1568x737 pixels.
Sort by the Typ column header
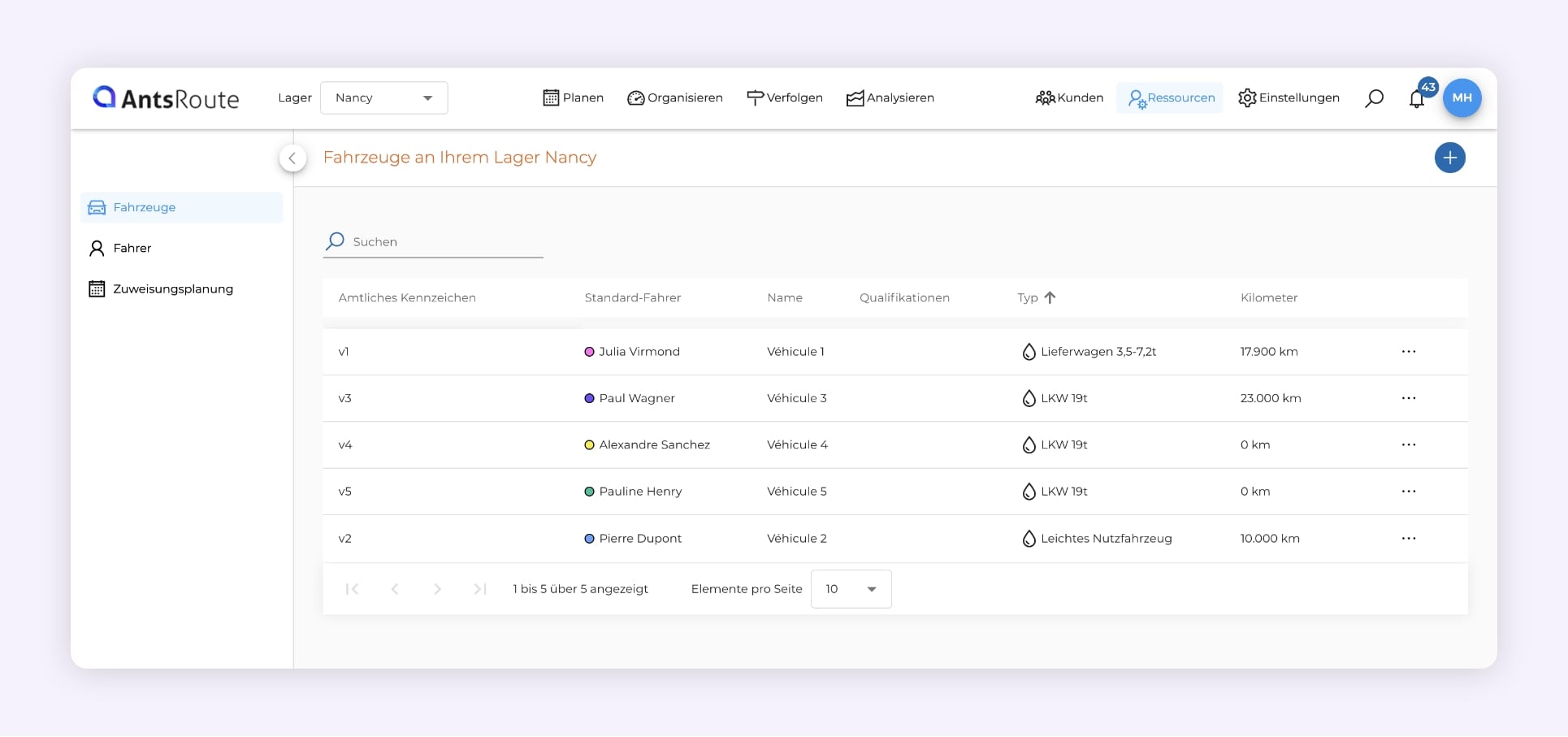point(1029,298)
